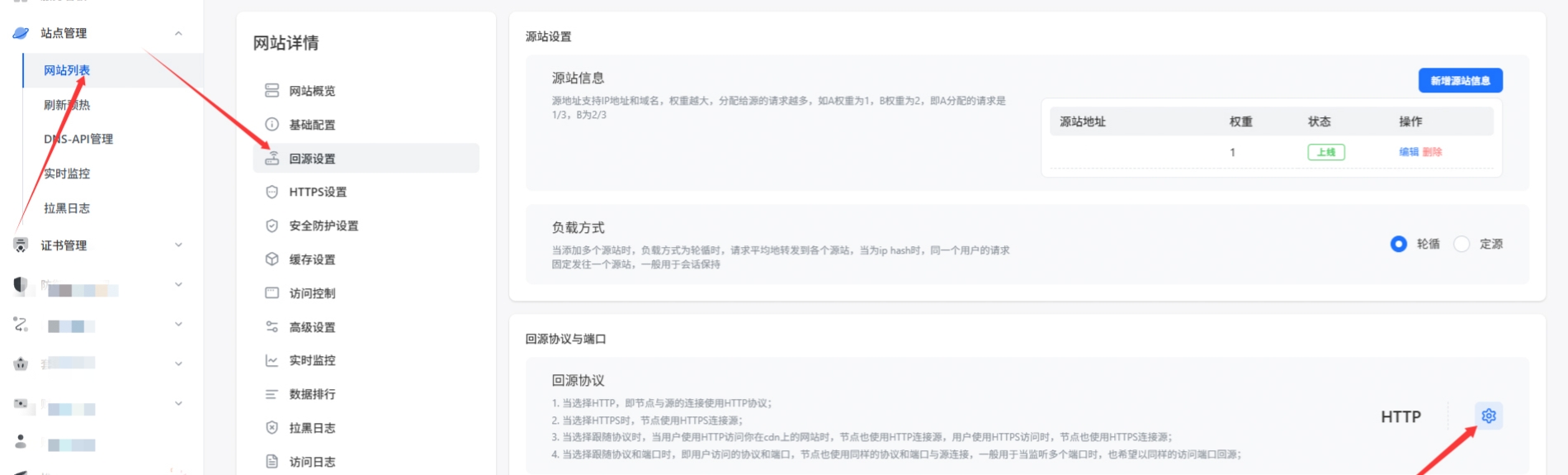The image size is (1568, 475).
Task: Click the 编辑 link in source table
Action: (x=1408, y=152)
